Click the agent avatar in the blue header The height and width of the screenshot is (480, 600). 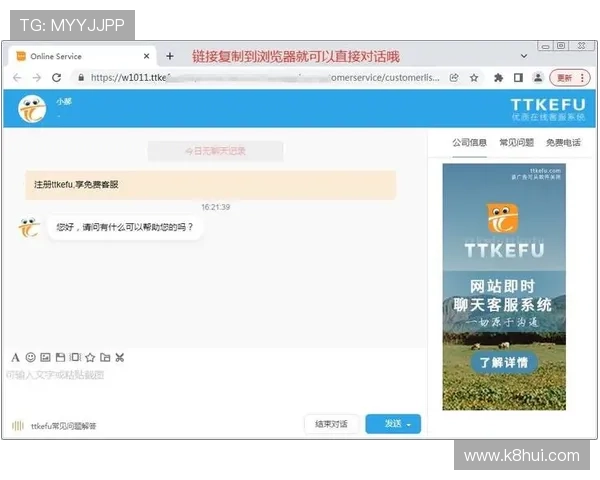coord(32,109)
